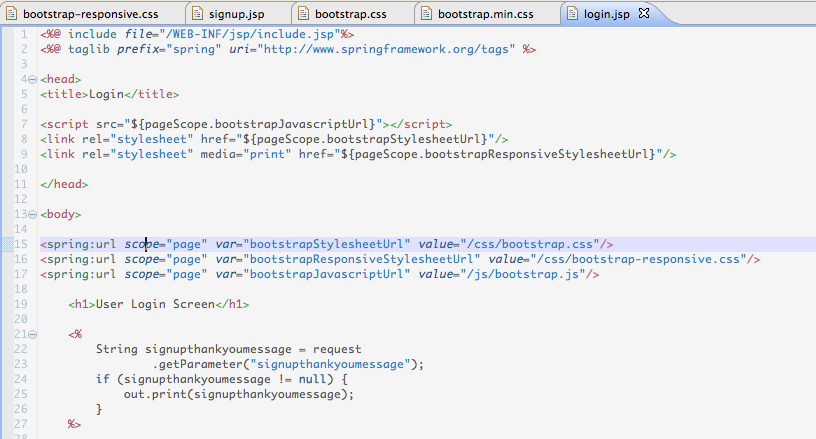Image resolution: width=816 pixels, height=439 pixels.
Task: Select the login.jsp tab
Action: pos(606,14)
